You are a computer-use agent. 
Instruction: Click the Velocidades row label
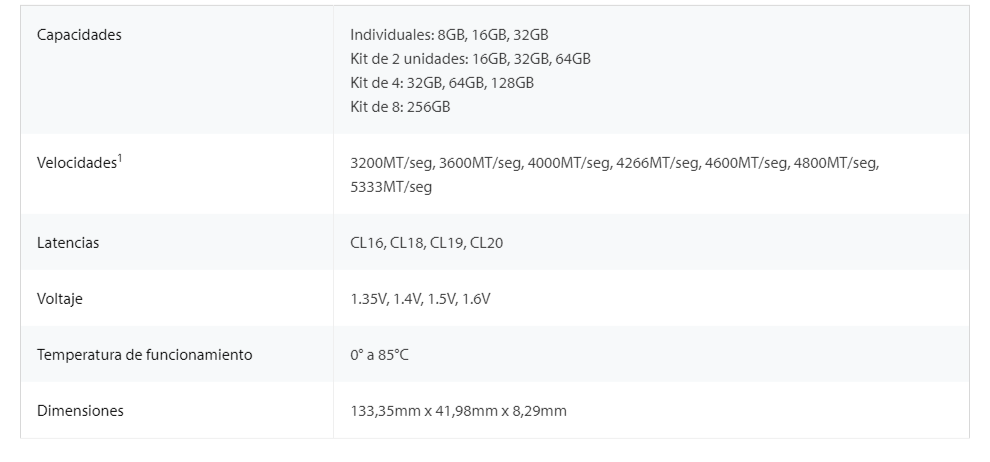point(76,163)
